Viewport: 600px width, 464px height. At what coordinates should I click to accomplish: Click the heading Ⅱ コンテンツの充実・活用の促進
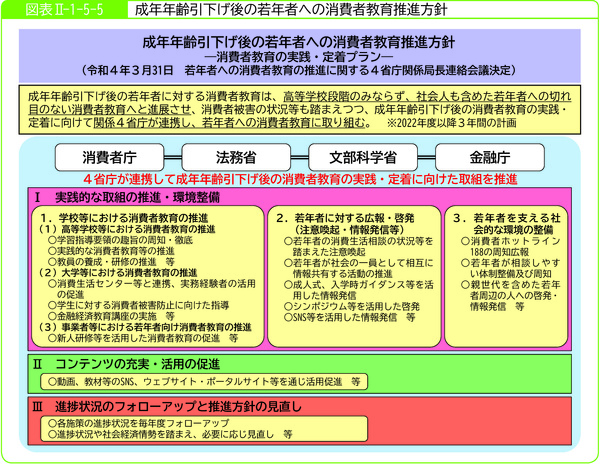[x=127, y=364]
